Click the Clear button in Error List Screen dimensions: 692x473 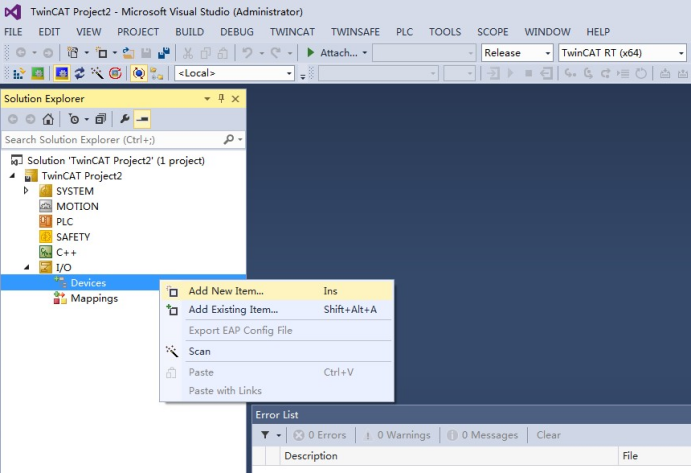549,435
